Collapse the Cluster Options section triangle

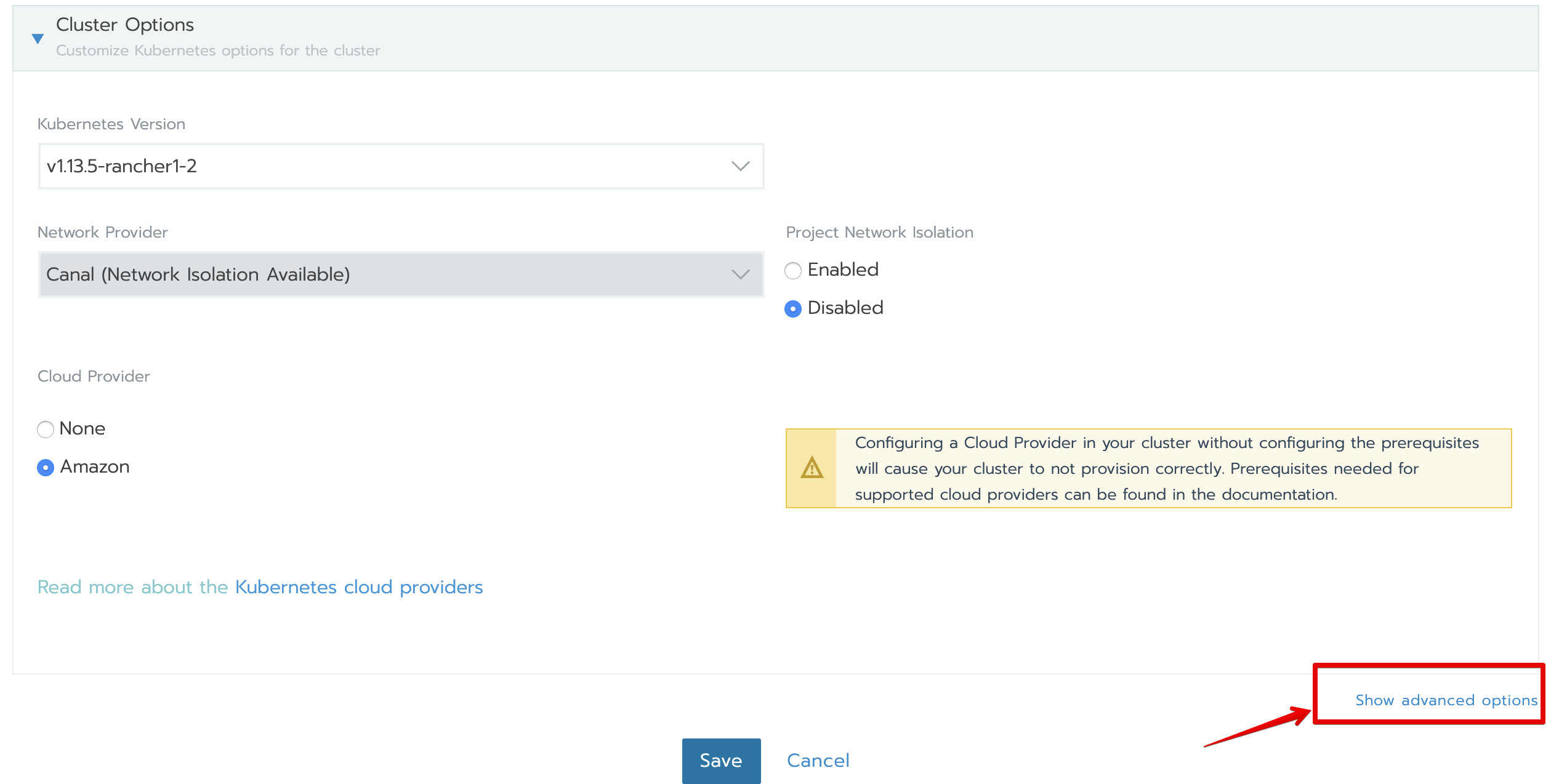(38, 39)
